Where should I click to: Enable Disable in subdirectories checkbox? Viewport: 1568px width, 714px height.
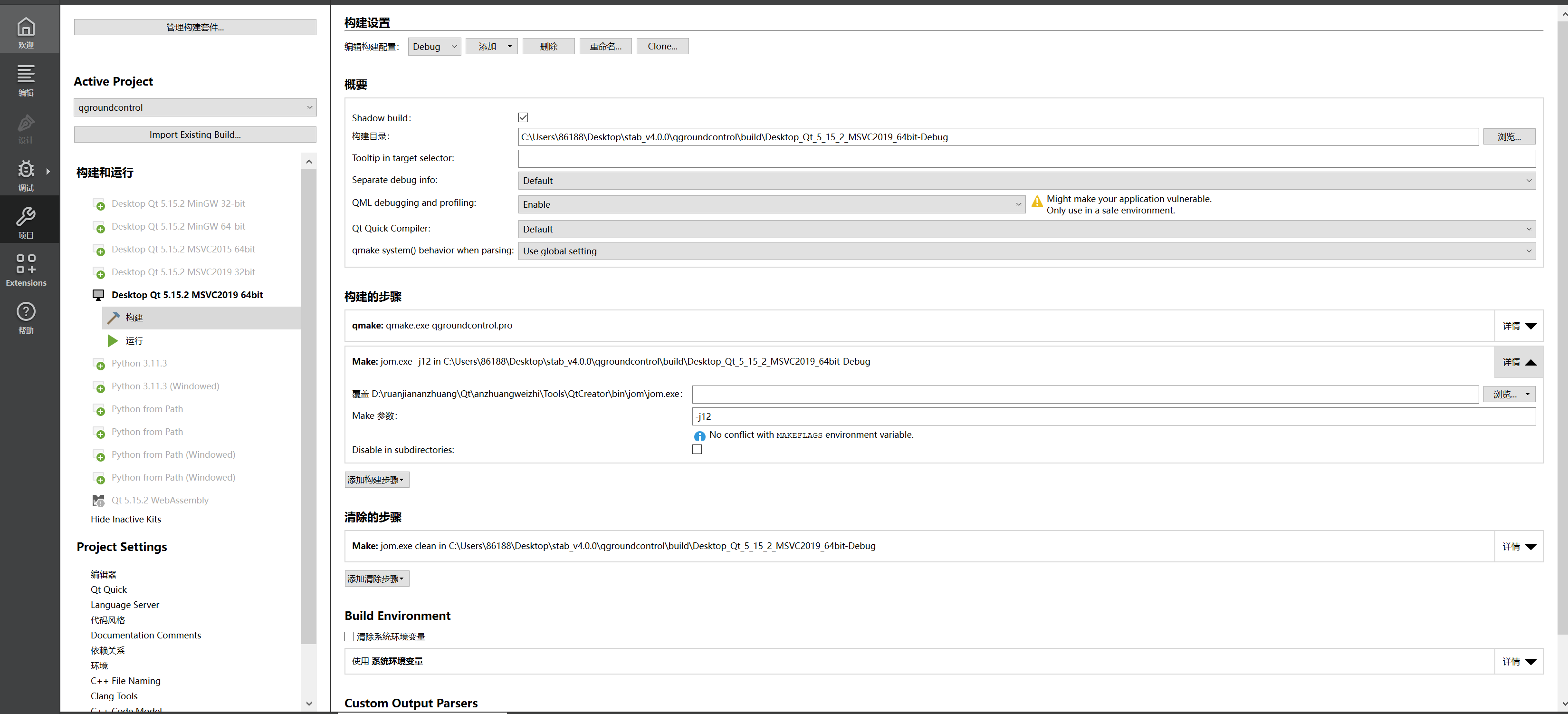697,450
